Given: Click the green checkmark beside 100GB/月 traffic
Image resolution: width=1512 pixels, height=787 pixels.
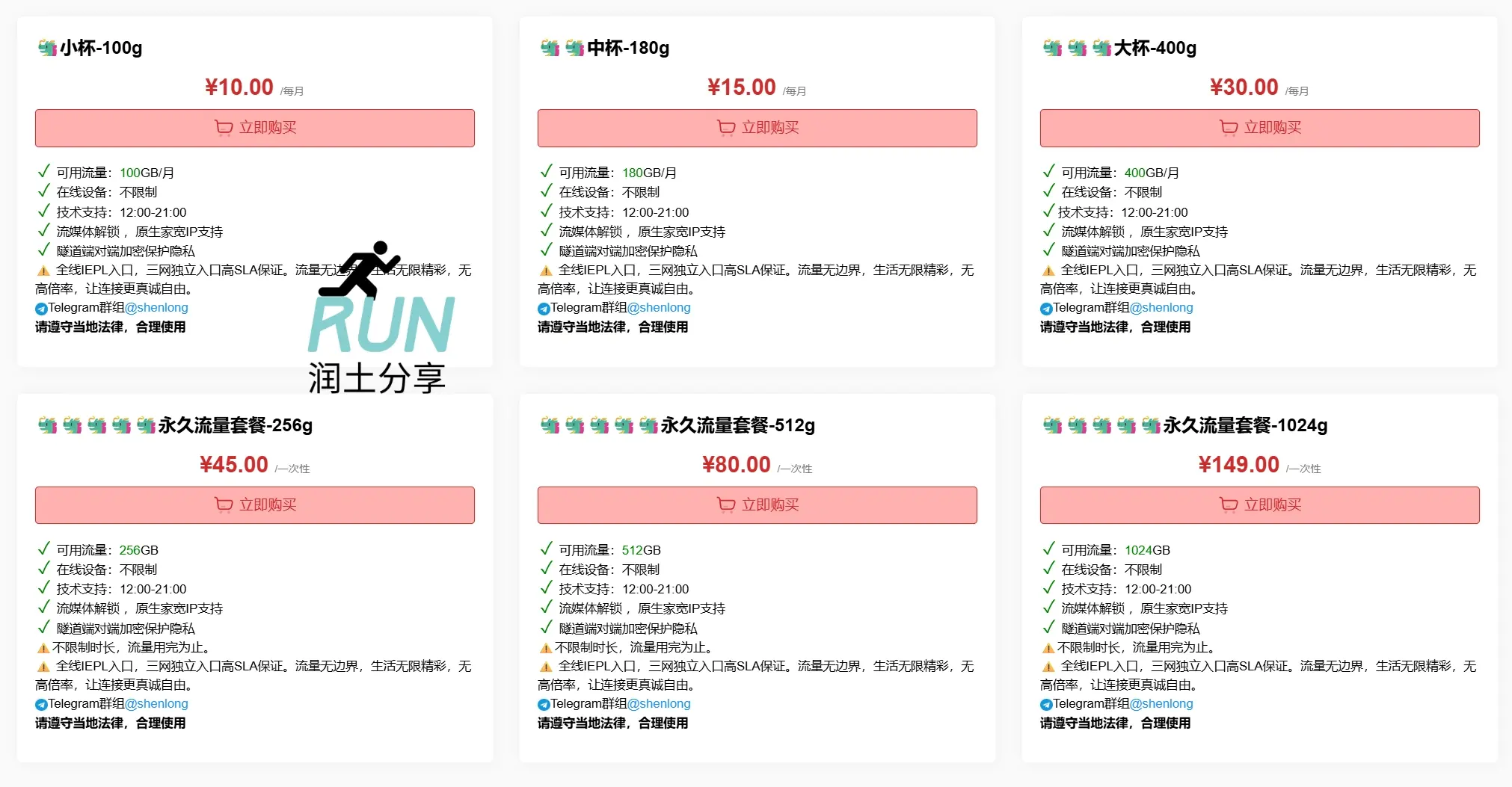Looking at the screenshot, I should click(x=44, y=172).
